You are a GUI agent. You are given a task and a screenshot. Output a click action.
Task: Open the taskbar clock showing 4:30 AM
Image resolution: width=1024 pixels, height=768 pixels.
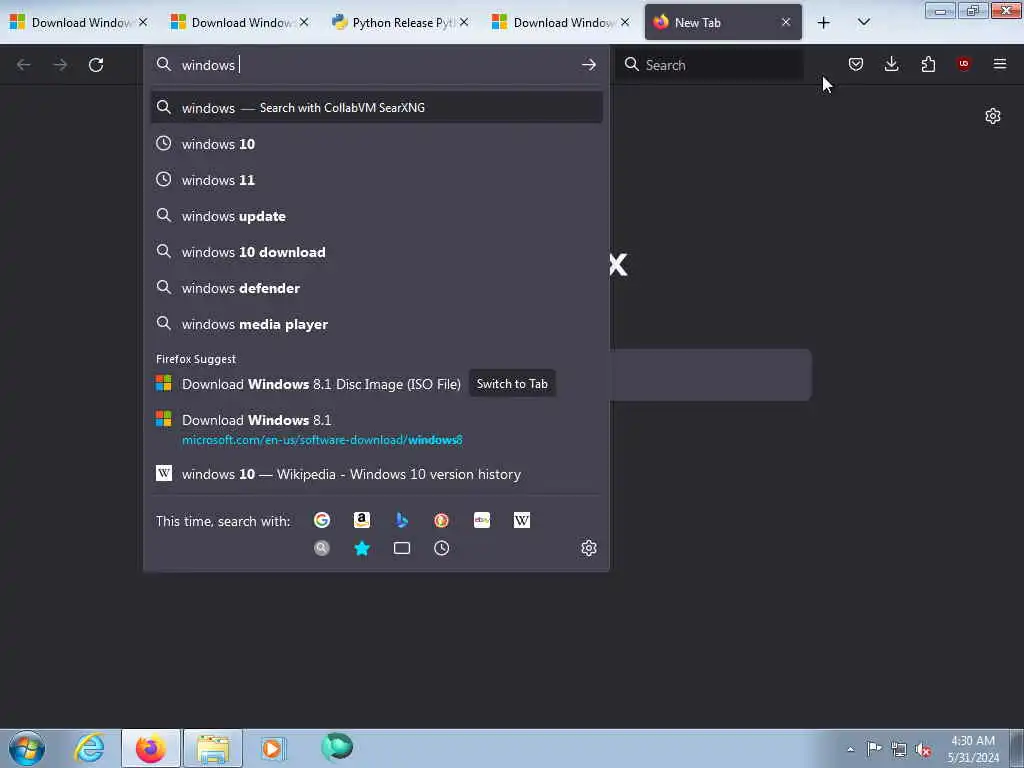(x=972, y=749)
